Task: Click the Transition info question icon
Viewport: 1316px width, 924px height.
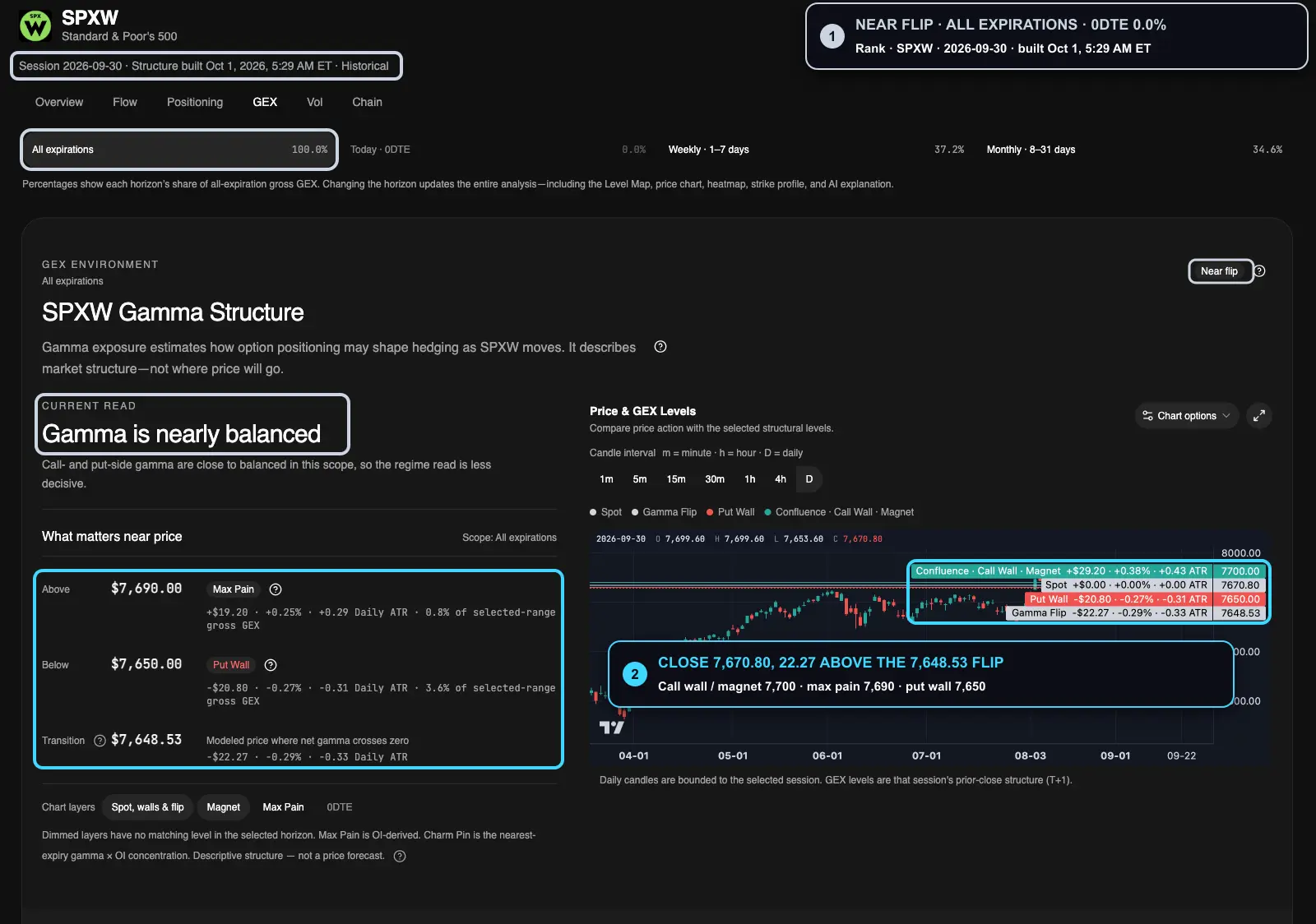Action: click(x=100, y=741)
